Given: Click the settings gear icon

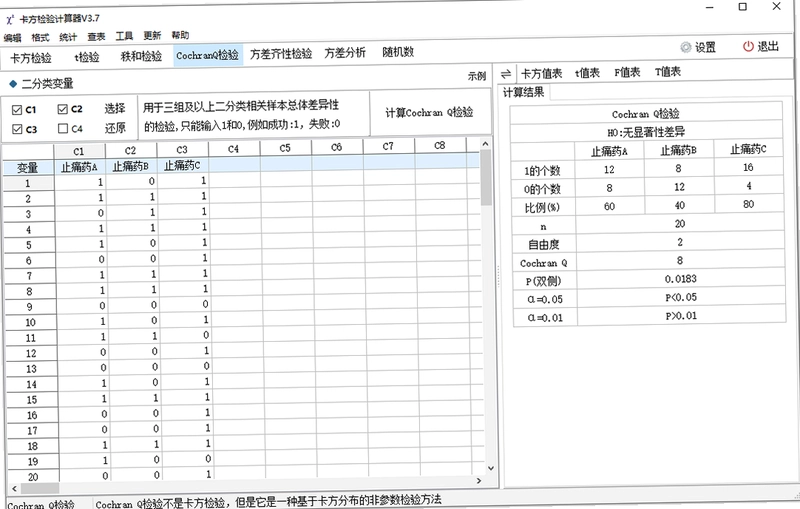Looking at the screenshot, I should 685,47.
